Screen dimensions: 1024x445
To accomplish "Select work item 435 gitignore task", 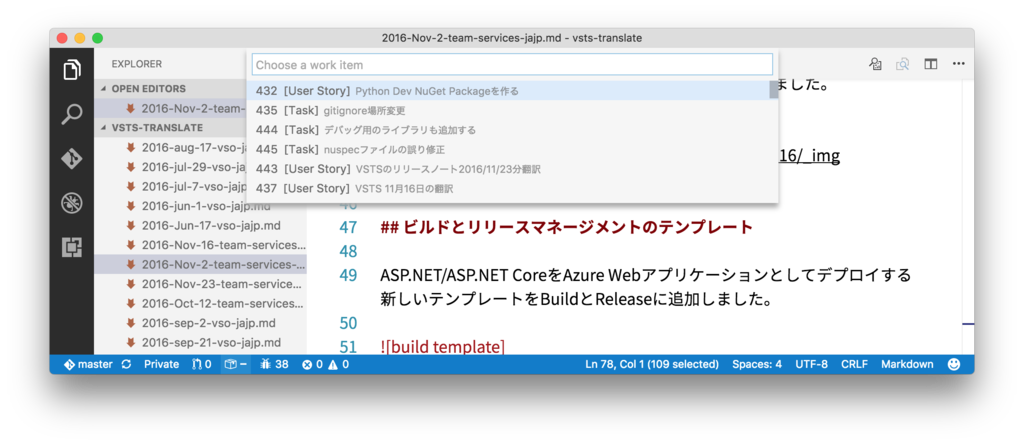I will (x=507, y=110).
